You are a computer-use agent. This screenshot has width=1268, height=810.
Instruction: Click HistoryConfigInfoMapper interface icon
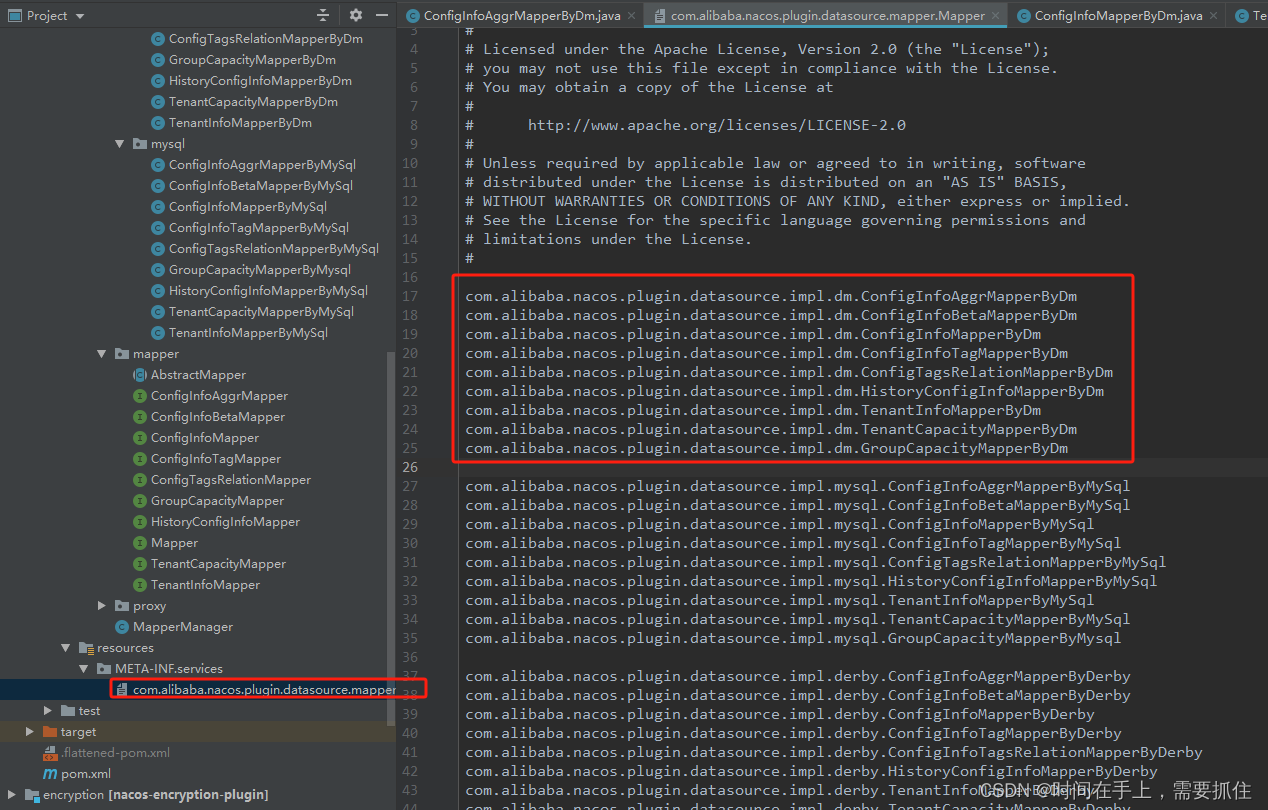point(140,522)
